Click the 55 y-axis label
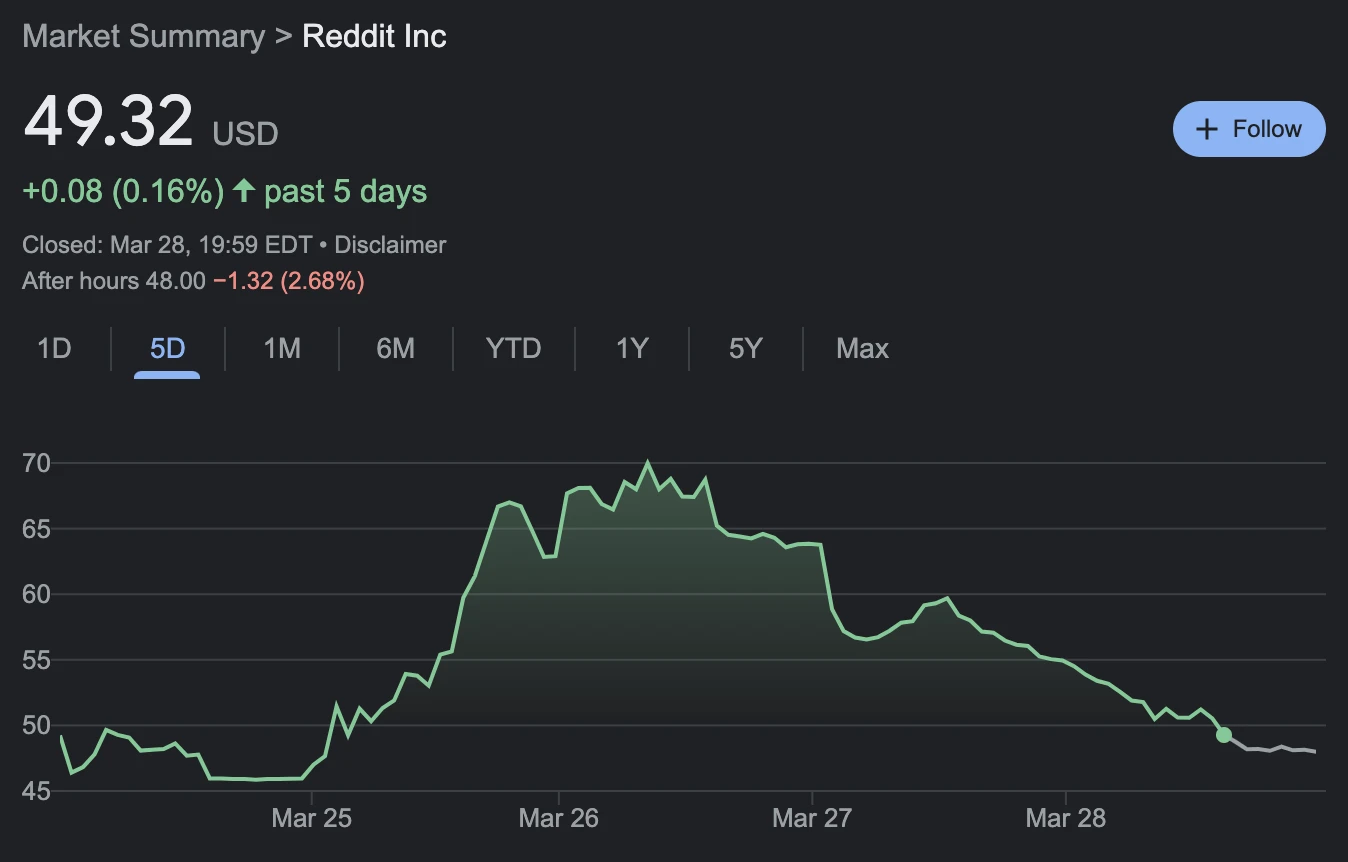The width and height of the screenshot is (1348, 862). click(x=36, y=660)
